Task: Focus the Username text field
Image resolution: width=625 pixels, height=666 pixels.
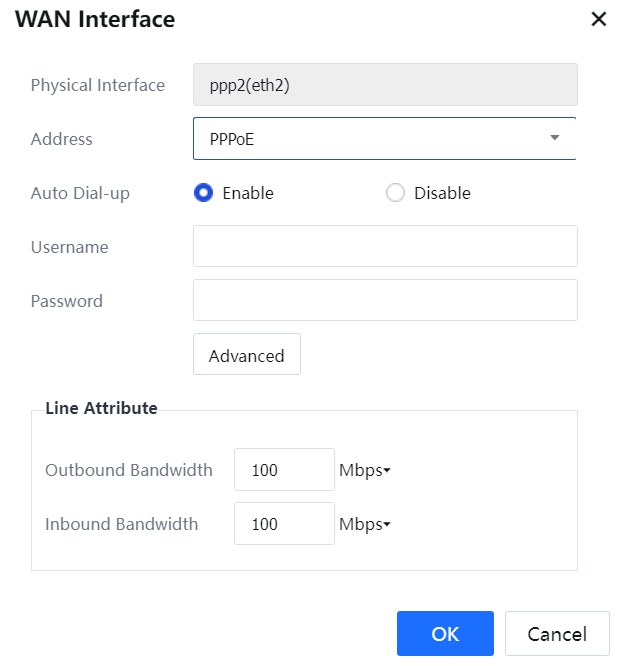Action: [x=385, y=246]
